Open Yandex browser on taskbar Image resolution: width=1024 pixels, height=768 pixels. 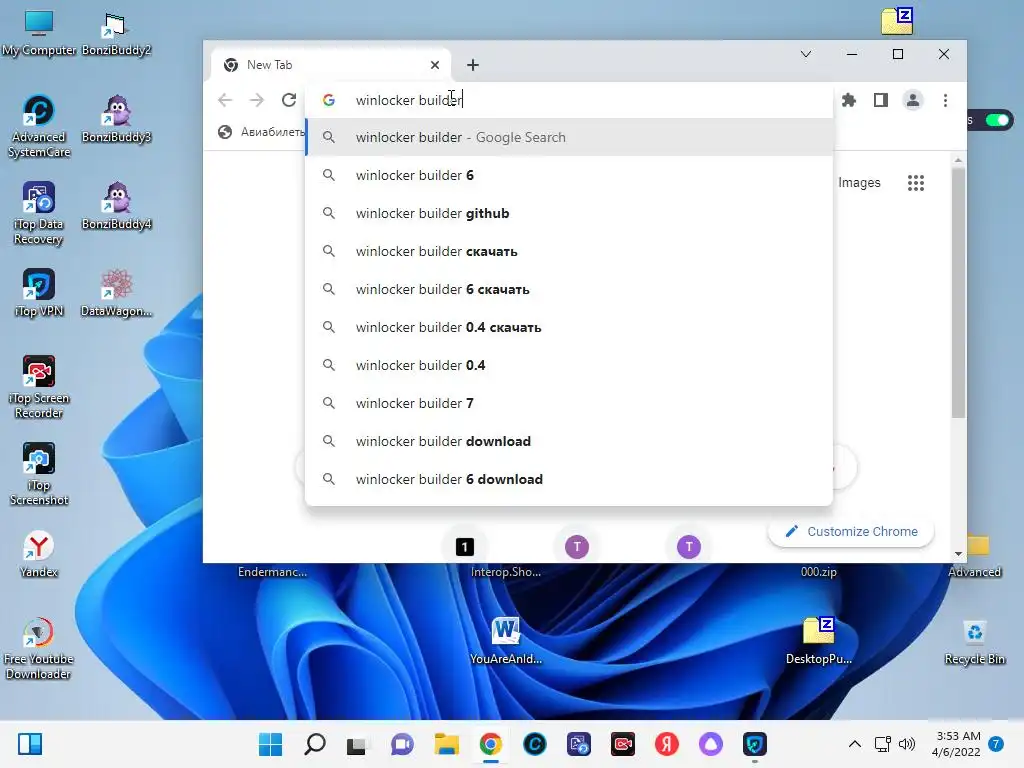[666, 744]
